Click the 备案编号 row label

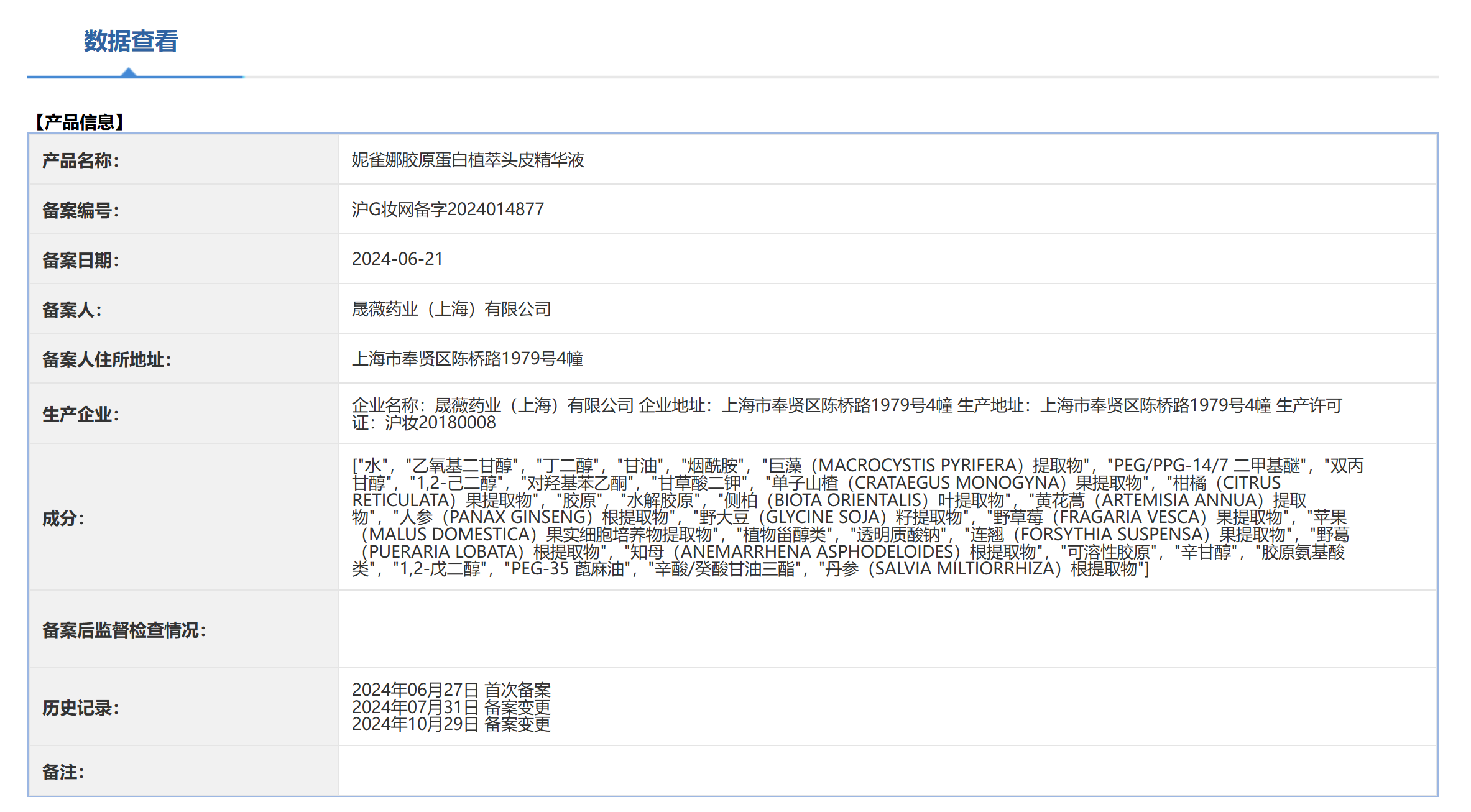pyautogui.click(x=80, y=211)
